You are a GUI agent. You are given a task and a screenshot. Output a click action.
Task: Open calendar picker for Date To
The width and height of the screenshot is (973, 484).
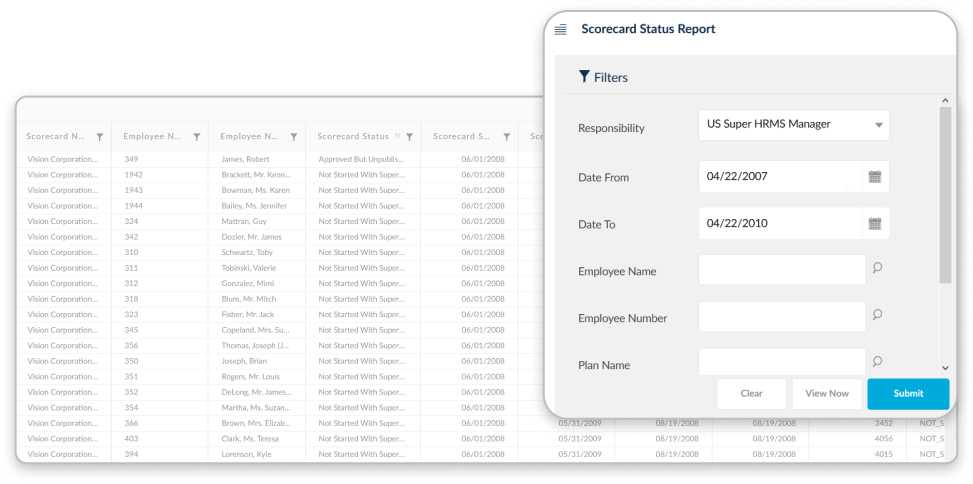[x=875, y=224]
